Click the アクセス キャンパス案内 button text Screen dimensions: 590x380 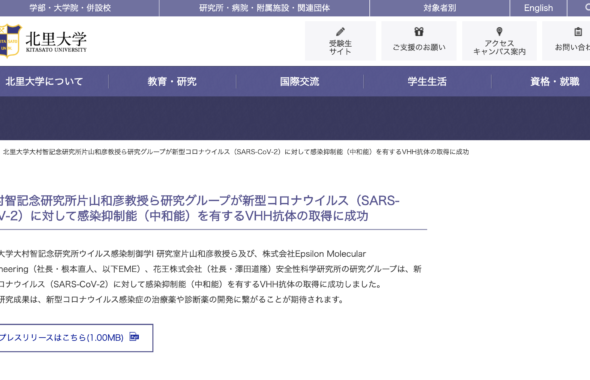[x=499, y=47]
